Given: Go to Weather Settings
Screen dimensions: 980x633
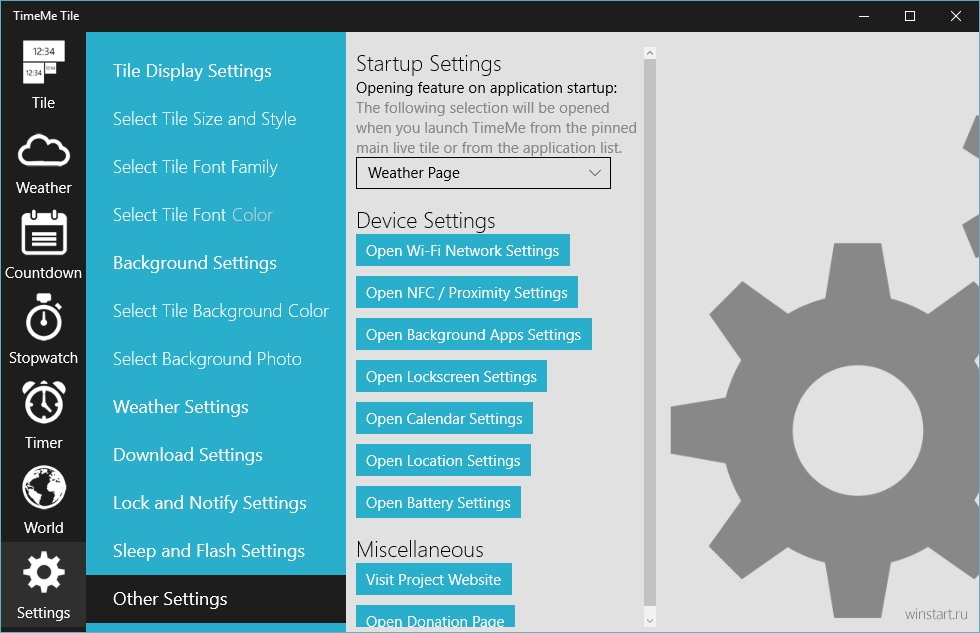Looking at the screenshot, I should (x=181, y=407).
